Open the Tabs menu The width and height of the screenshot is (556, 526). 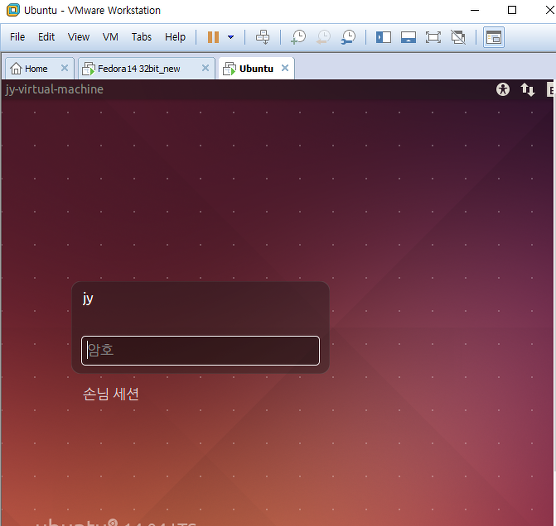141,37
